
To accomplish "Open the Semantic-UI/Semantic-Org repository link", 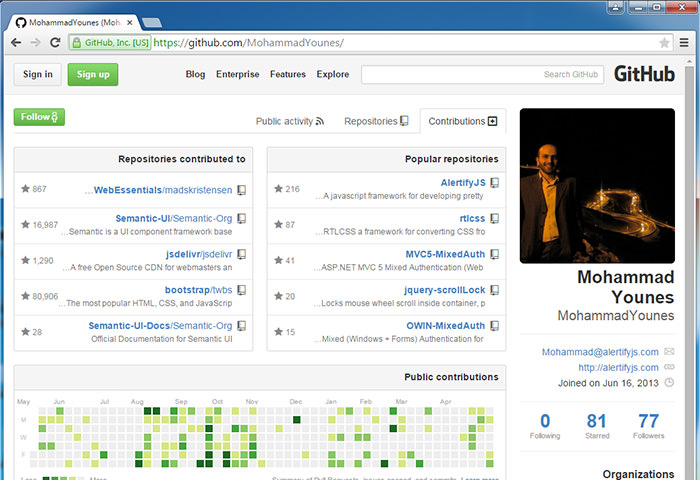I will [174, 218].
